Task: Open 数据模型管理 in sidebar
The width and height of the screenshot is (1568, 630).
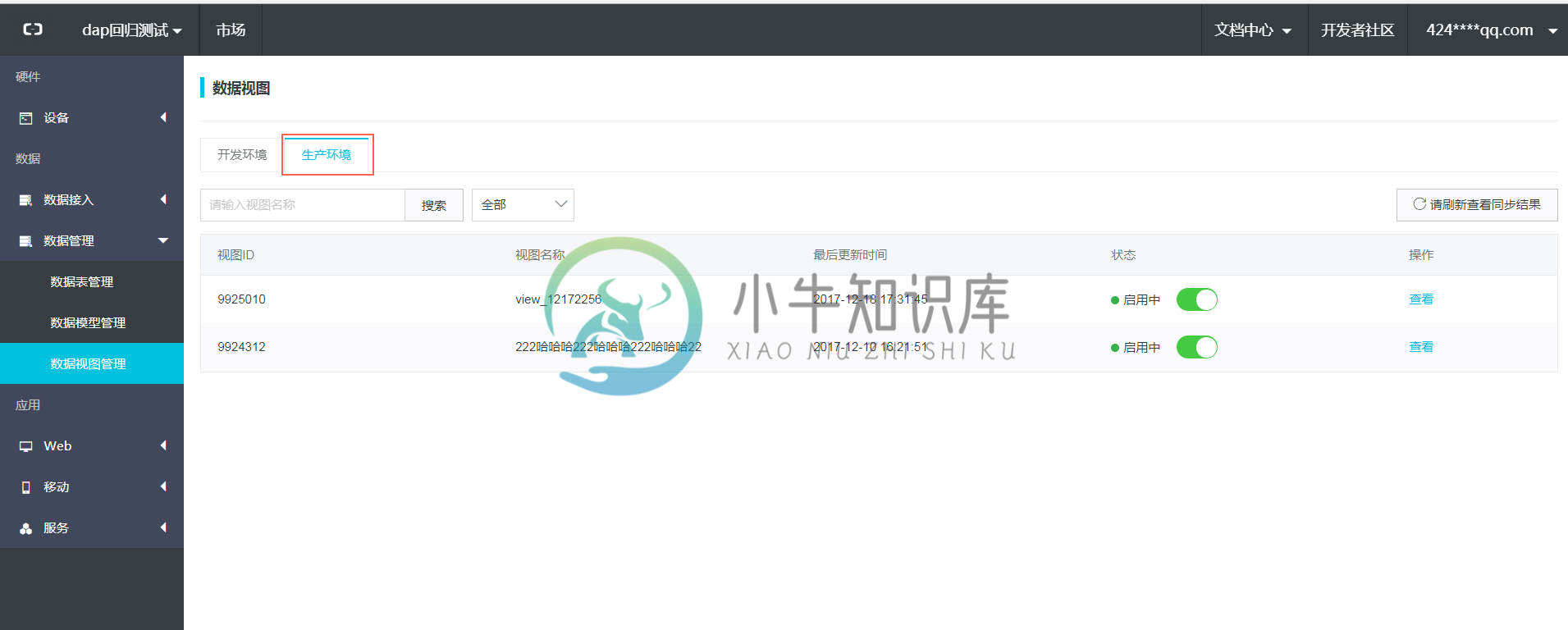Action: point(92,322)
